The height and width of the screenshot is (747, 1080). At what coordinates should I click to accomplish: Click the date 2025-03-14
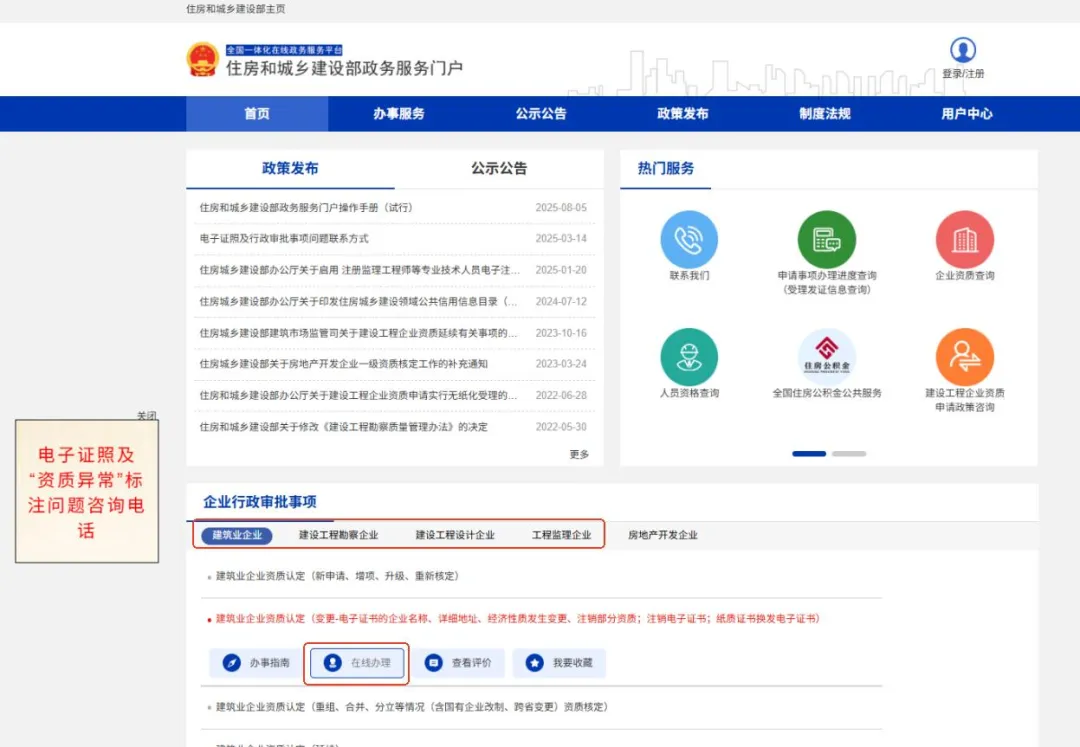pyautogui.click(x=561, y=238)
